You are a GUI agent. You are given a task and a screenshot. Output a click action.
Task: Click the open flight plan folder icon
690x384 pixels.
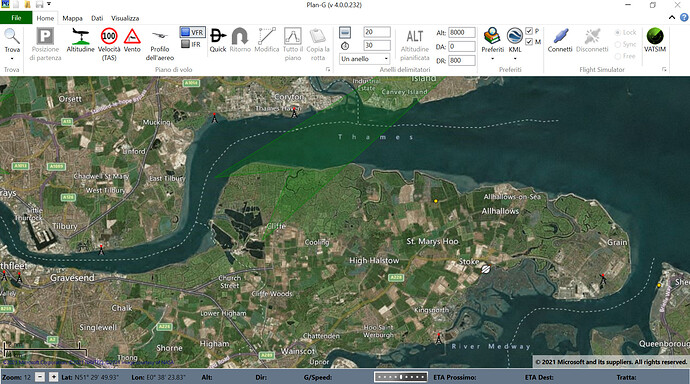(x=28, y=4)
